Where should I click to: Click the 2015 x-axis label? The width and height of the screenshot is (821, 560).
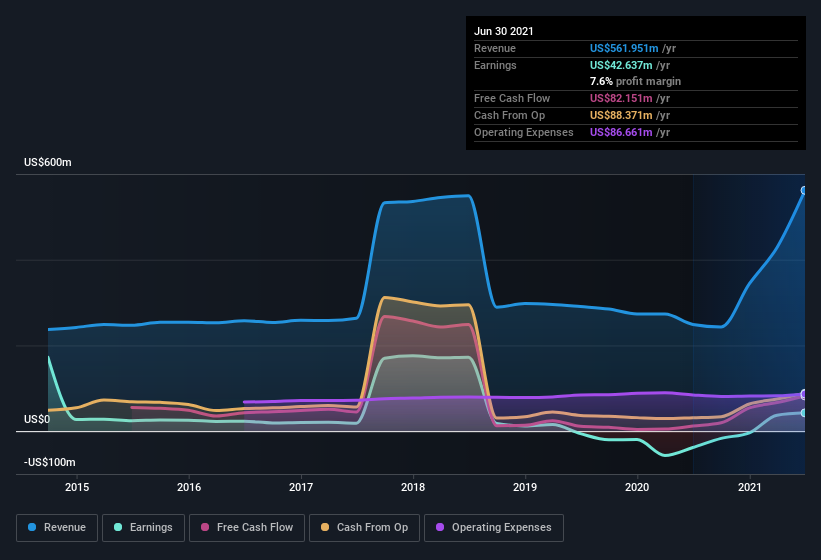tap(77, 487)
